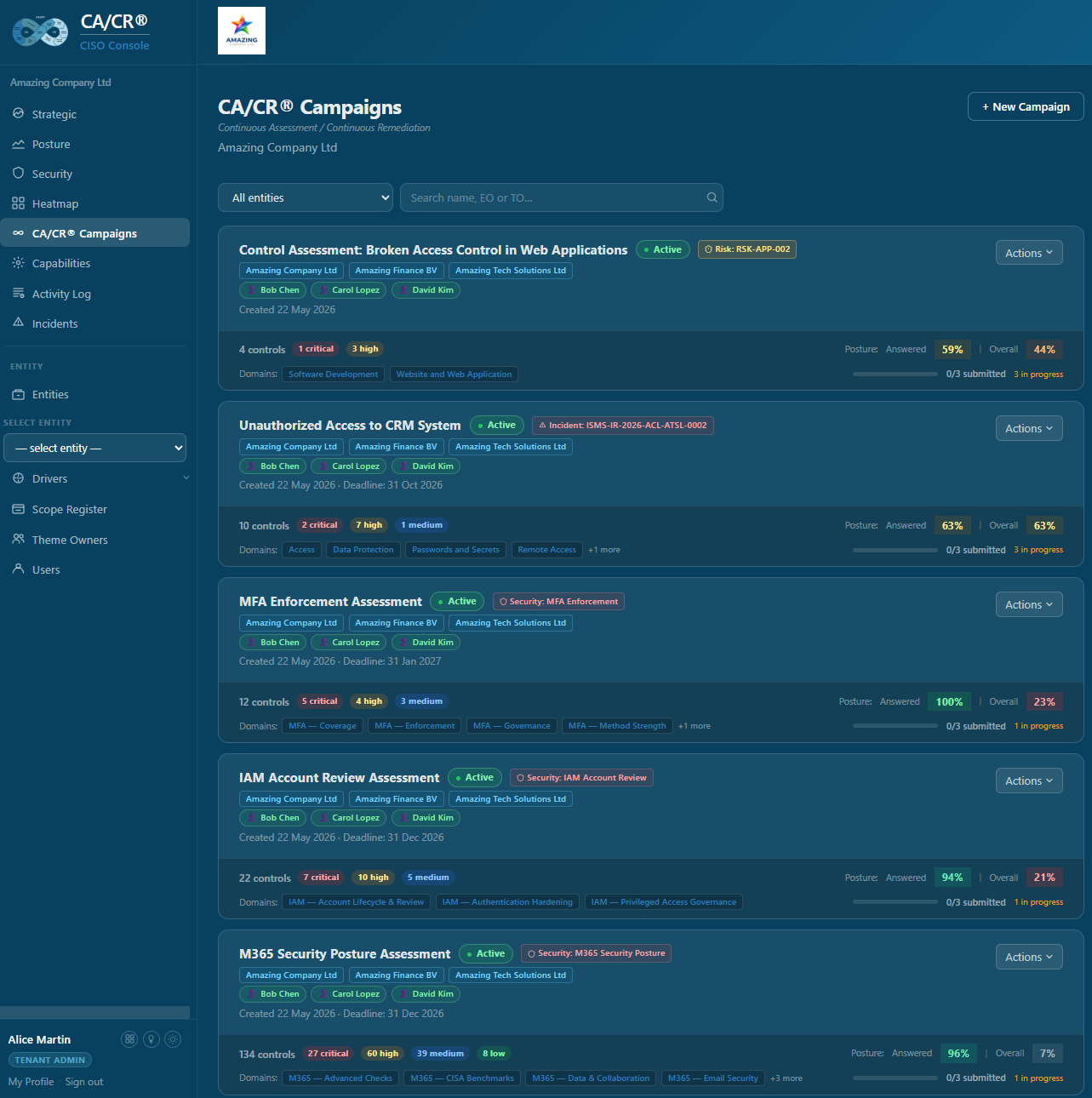Open Heatmap via its grid icon
This screenshot has width=1092, height=1098.
point(18,203)
